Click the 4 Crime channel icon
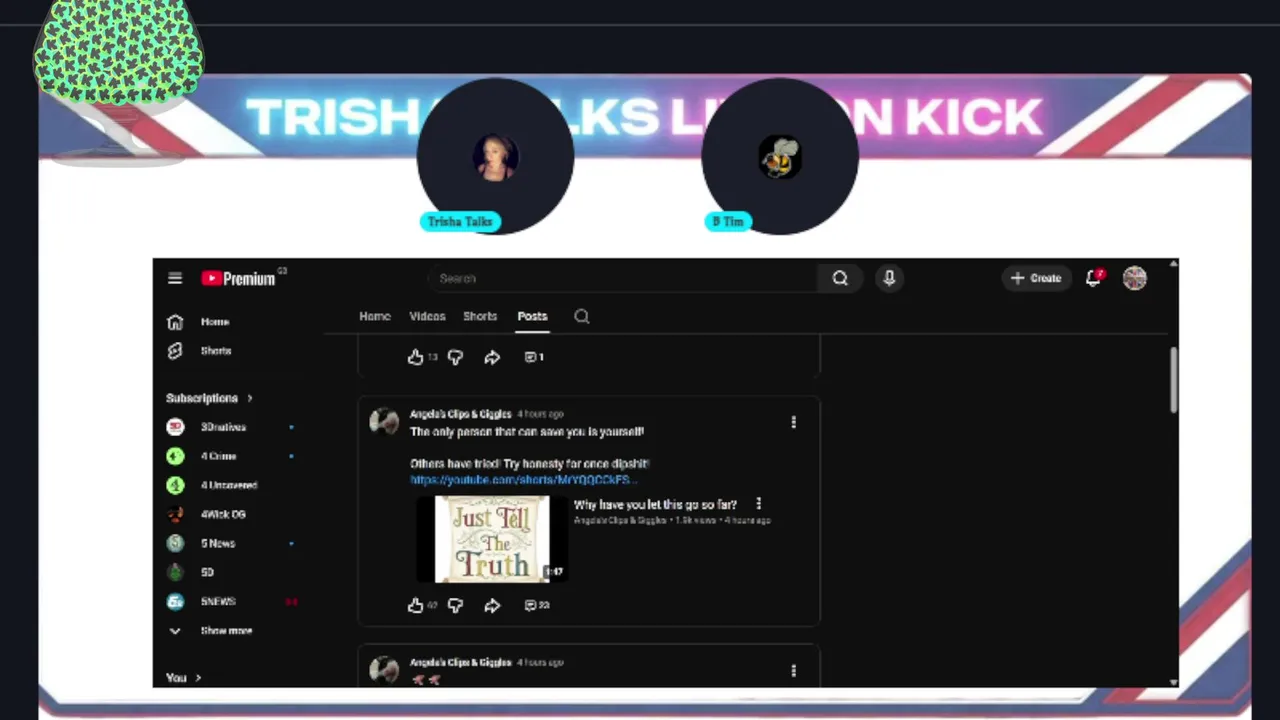Image resolution: width=1280 pixels, height=720 pixels. coord(175,456)
